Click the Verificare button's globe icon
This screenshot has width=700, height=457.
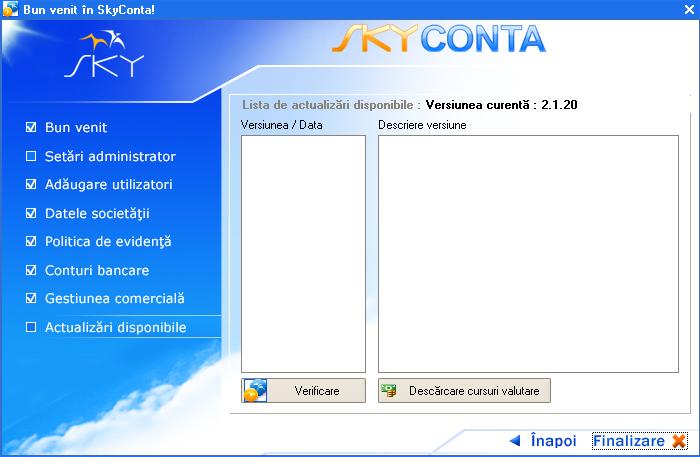coord(255,391)
